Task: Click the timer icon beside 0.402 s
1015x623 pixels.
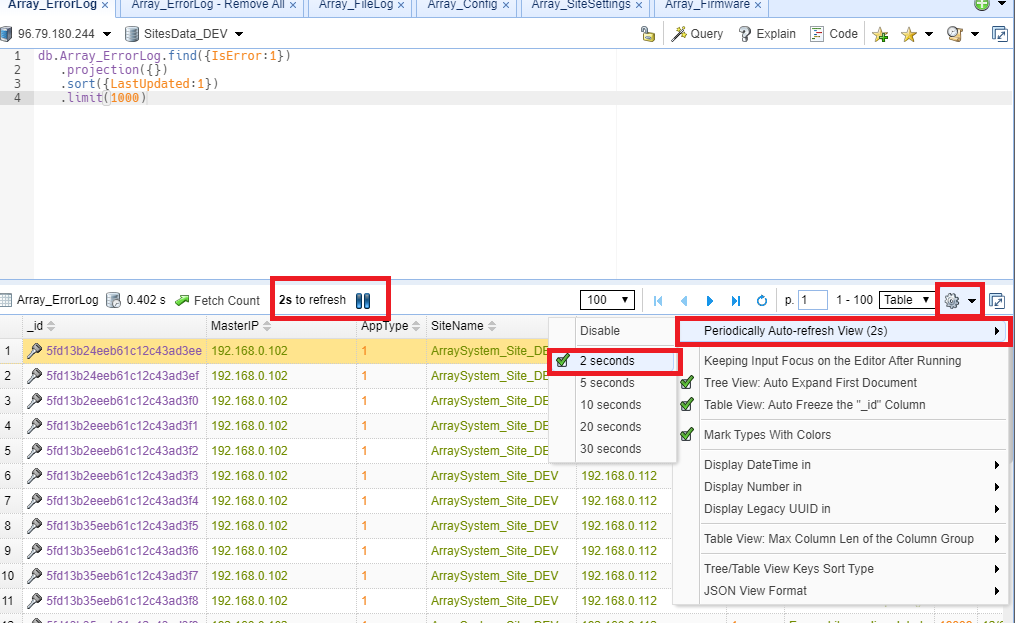Action: [x=113, y=300]
